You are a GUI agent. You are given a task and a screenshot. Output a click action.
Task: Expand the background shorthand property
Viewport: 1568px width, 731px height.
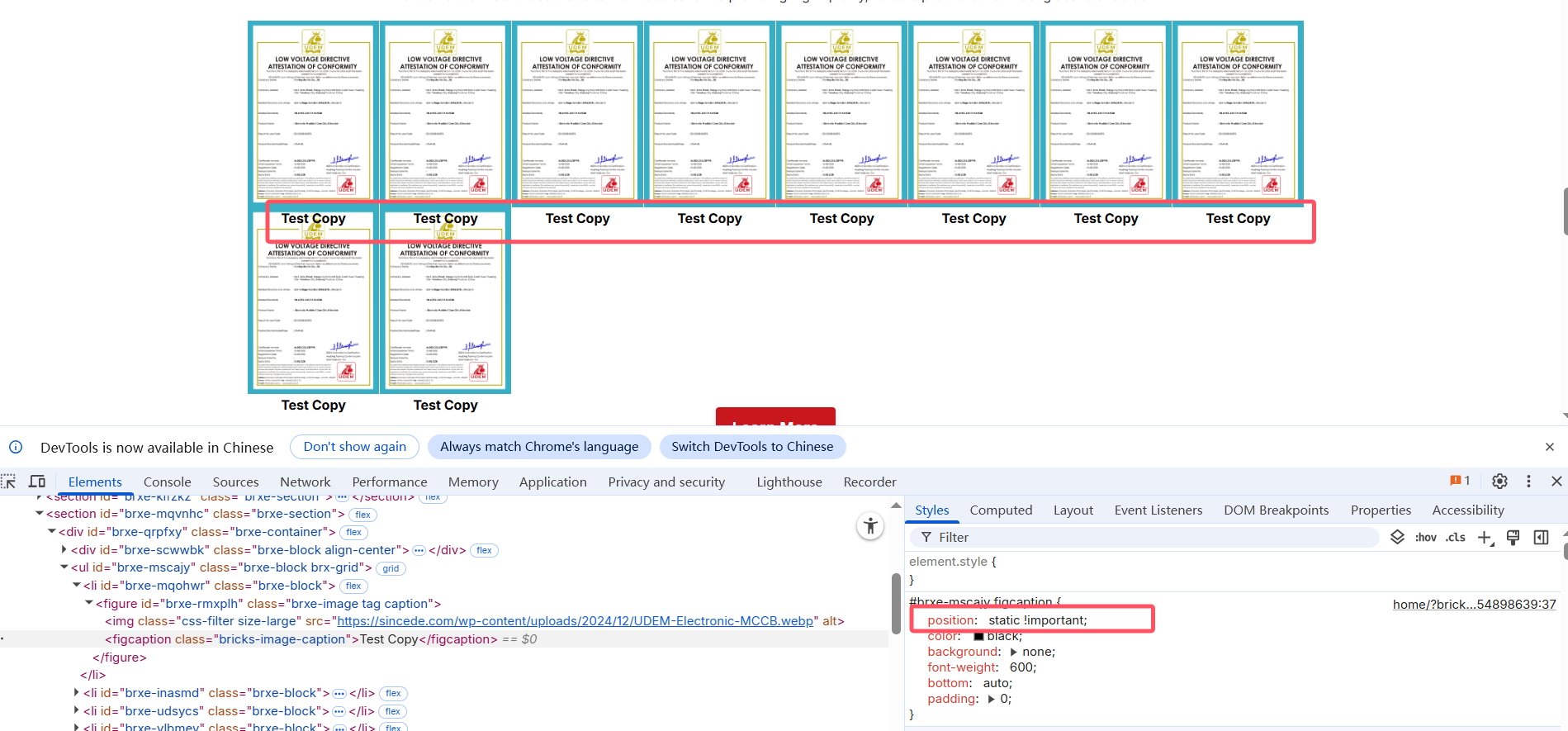tap(1014, 652)
